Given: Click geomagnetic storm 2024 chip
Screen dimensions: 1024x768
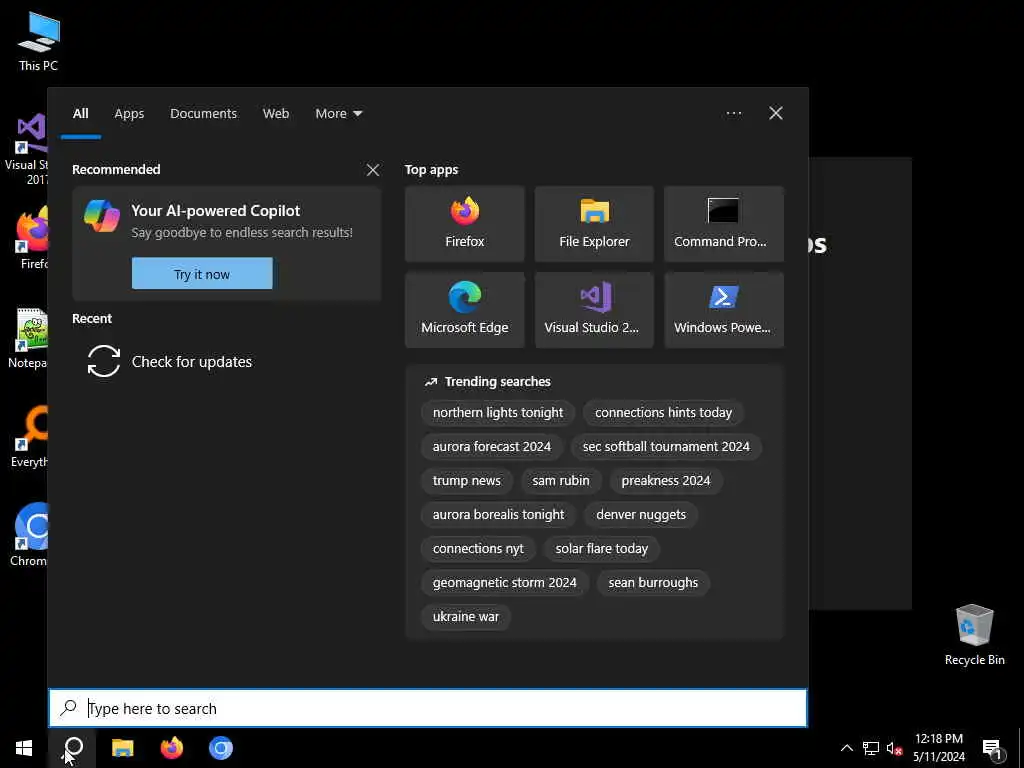Looking at the screenshot, I should click(504, 583).
